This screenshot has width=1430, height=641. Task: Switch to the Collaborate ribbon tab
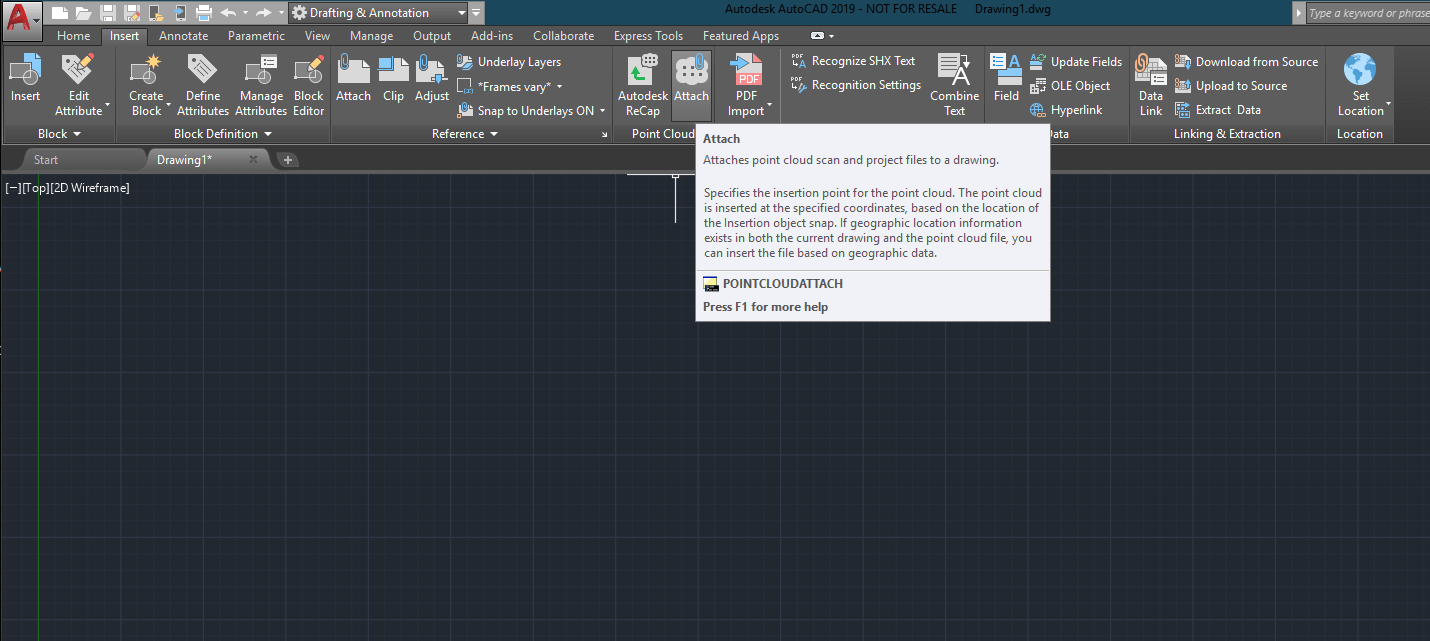coord(563,36)
